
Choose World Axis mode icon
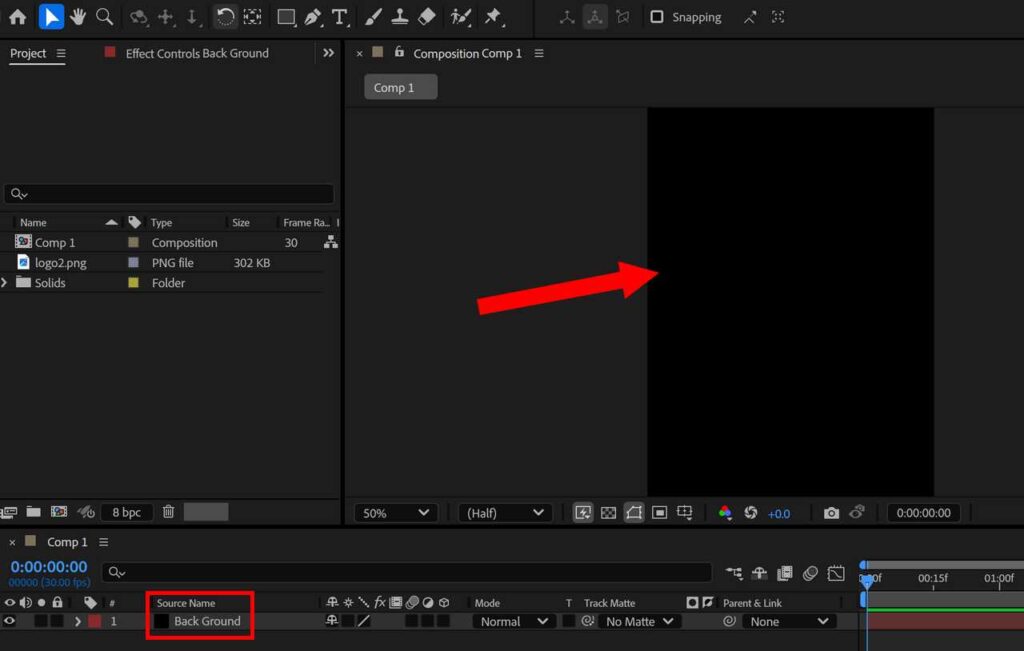click(594, 17)
